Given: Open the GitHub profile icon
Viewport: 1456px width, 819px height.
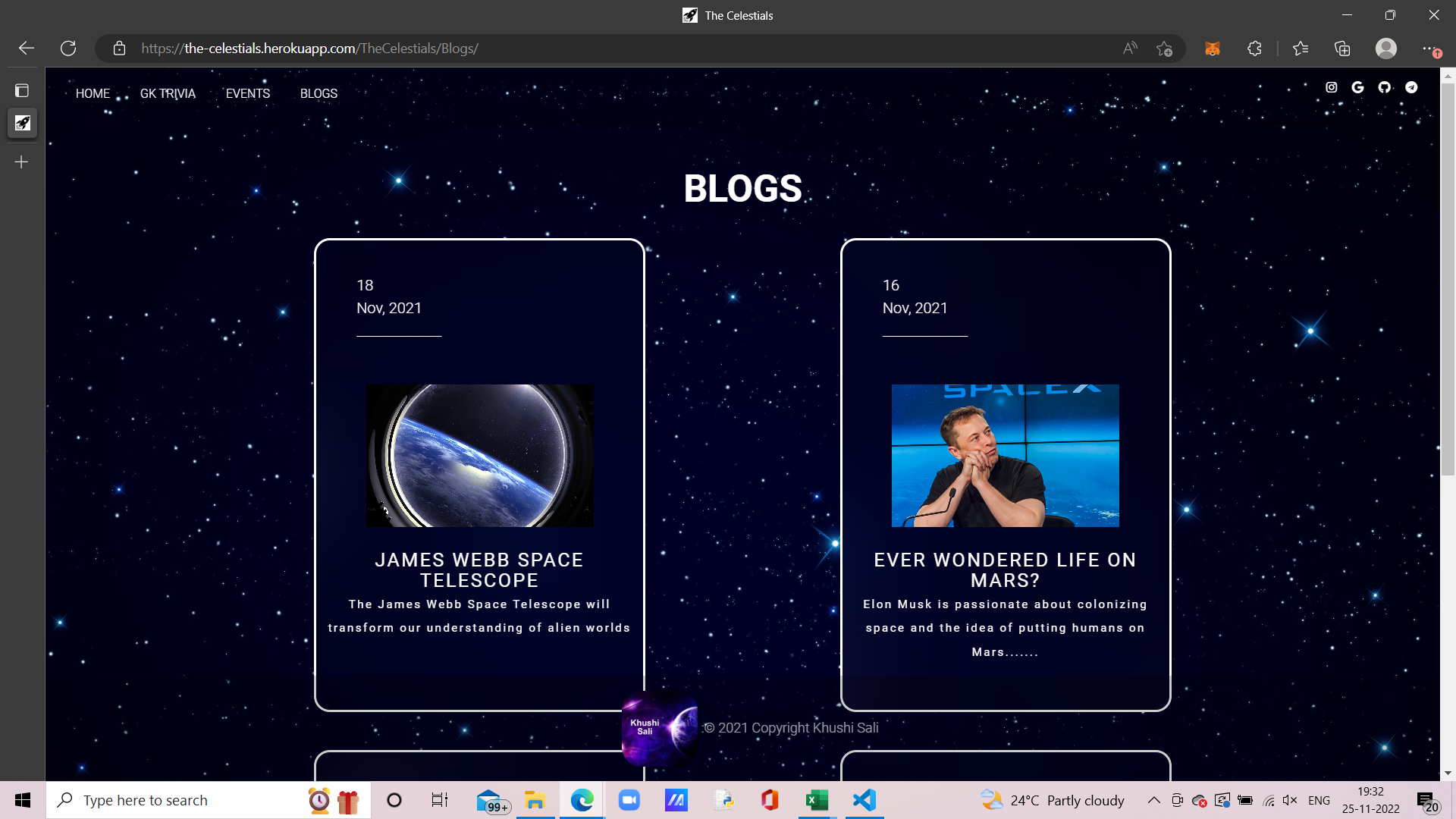Looking at the screenshot, I should 1385,87.
